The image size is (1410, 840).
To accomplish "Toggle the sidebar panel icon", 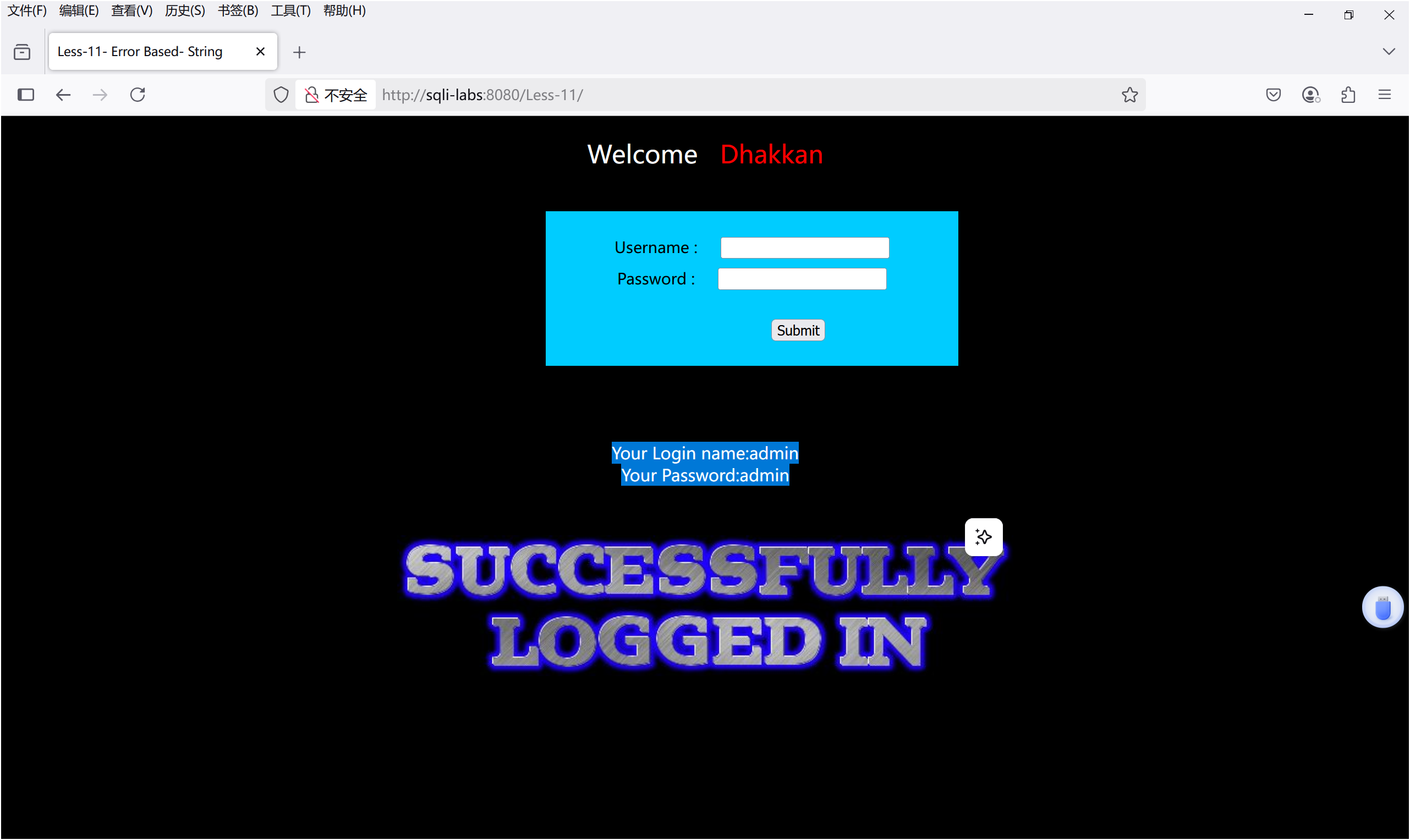I will pos(25,95).
